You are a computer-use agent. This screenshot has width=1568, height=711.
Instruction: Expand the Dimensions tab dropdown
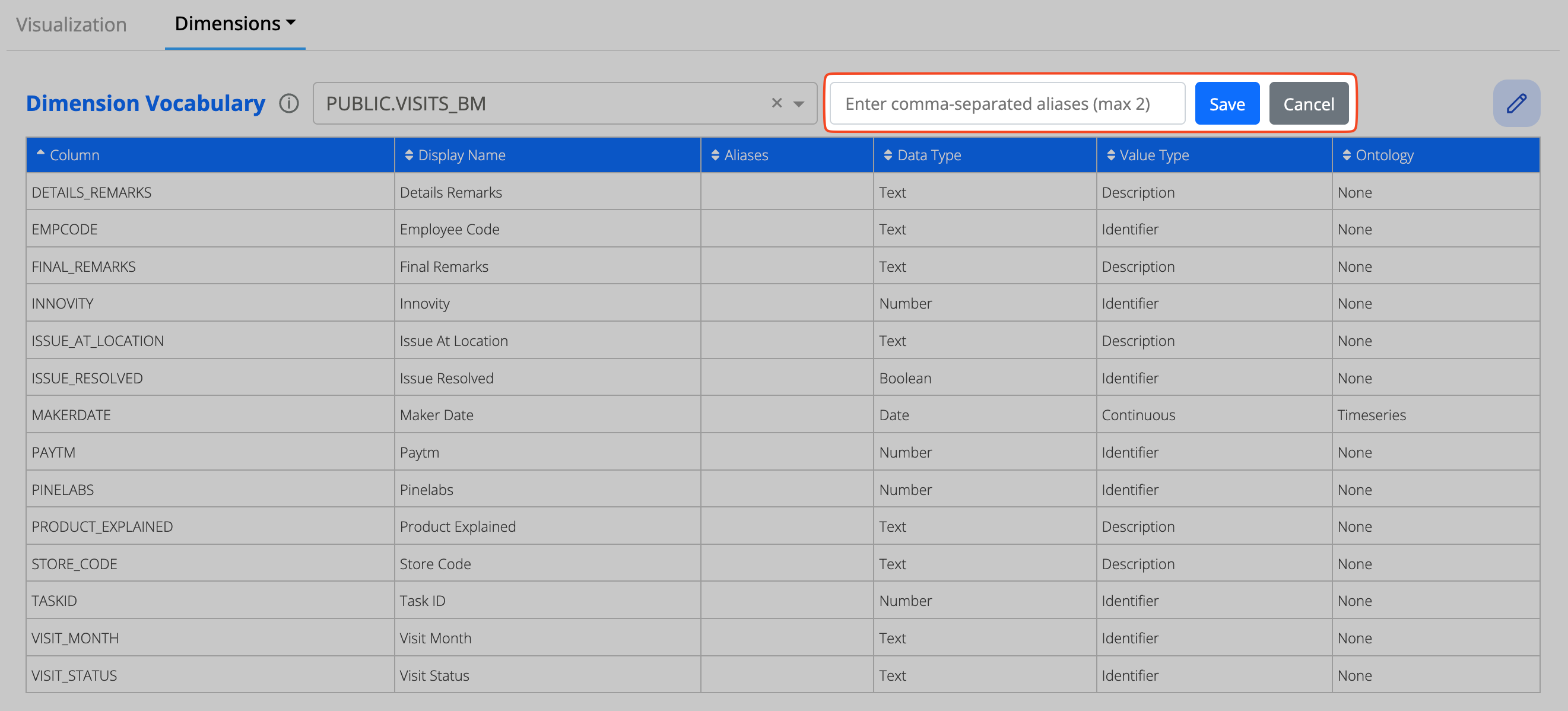click(291, 23)
